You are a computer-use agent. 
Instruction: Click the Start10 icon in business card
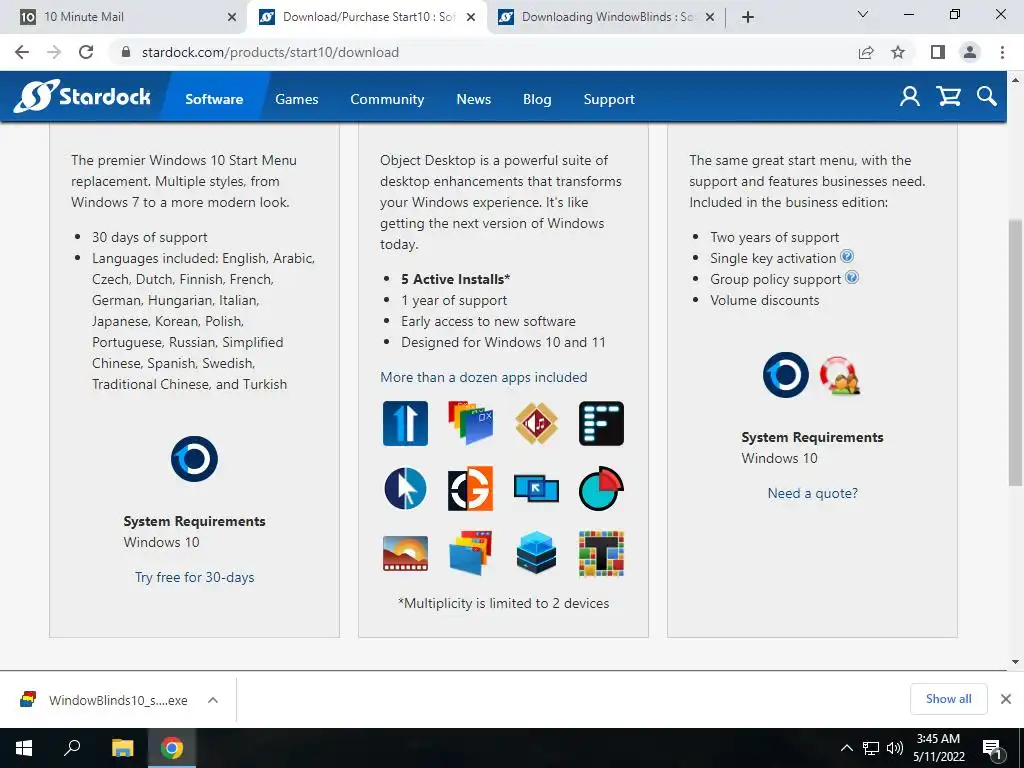pyautogui.click(x=786, y=375)
